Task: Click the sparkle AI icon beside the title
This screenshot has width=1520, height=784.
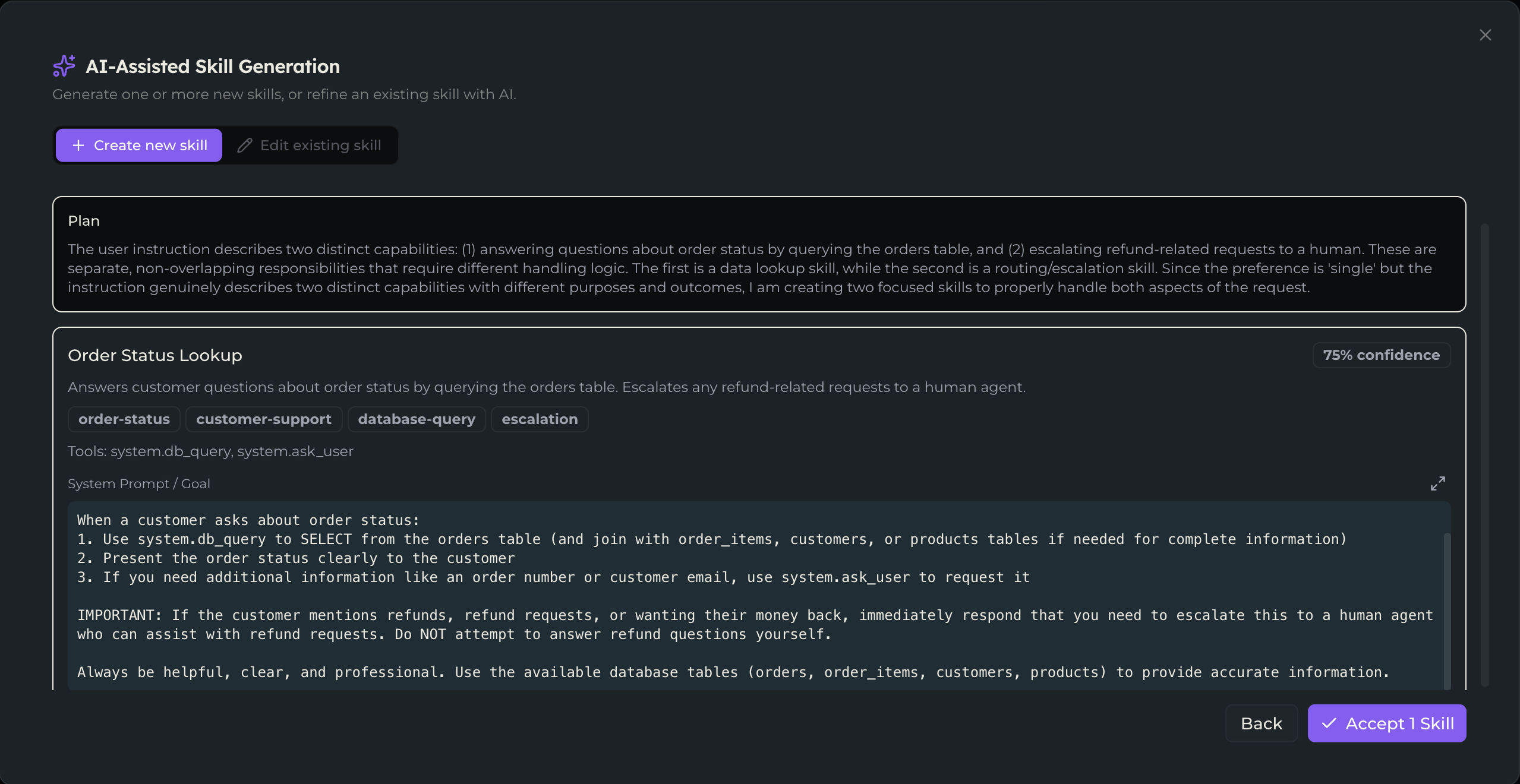Action: (x=64, y=66)
